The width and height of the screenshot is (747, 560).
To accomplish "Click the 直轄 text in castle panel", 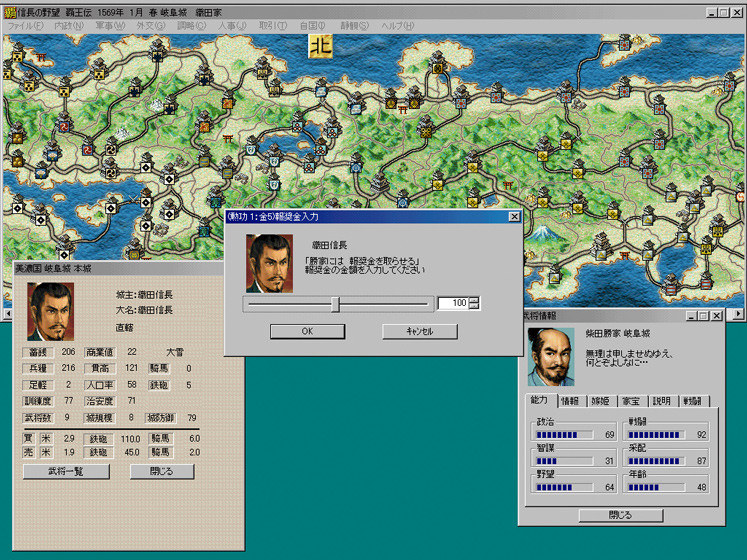I will pos(124,327).
